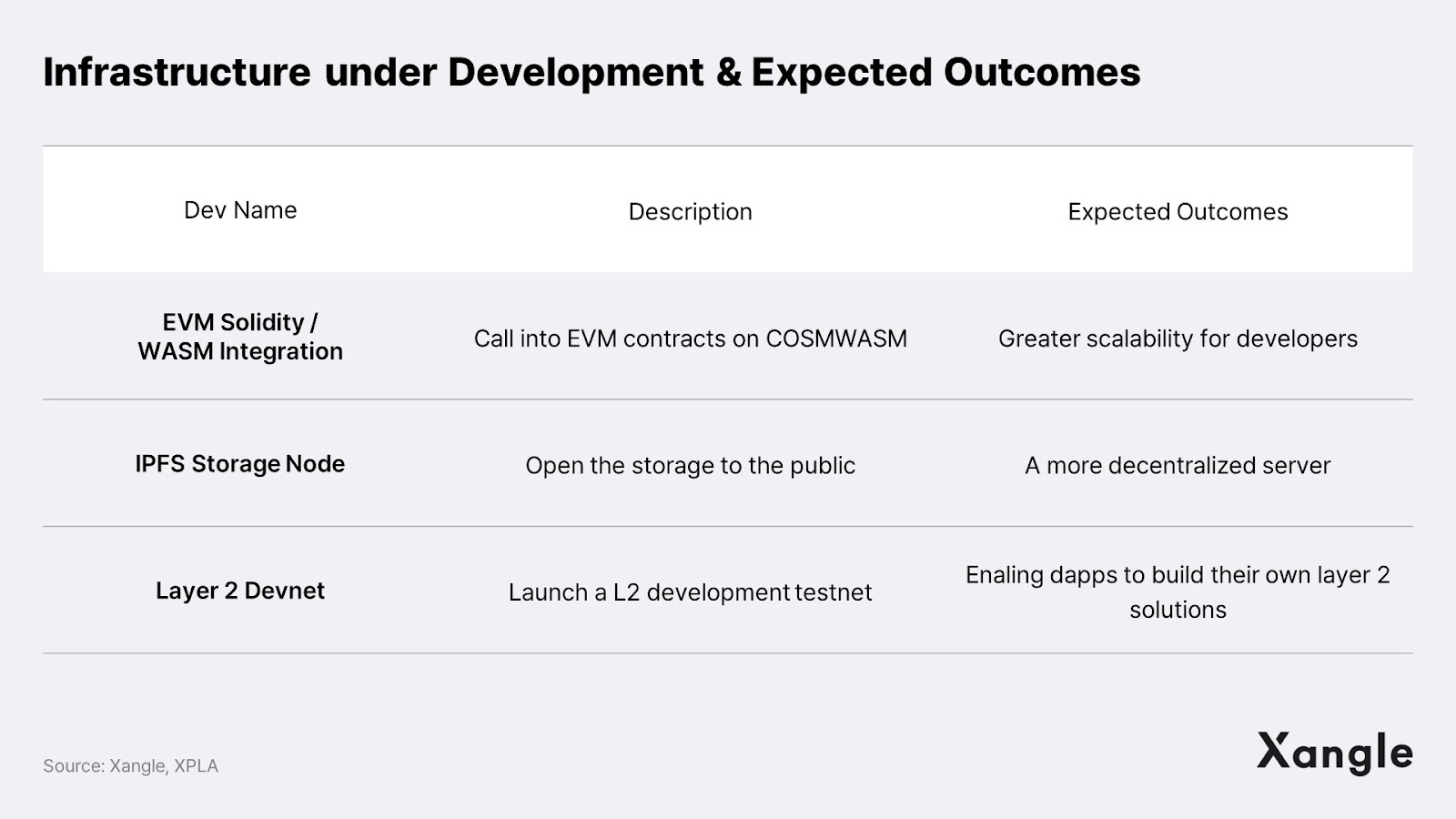Screen dimensions: 1456x819
Task: Click A more decentralized server outcome
Action: tap(1178, 466)
